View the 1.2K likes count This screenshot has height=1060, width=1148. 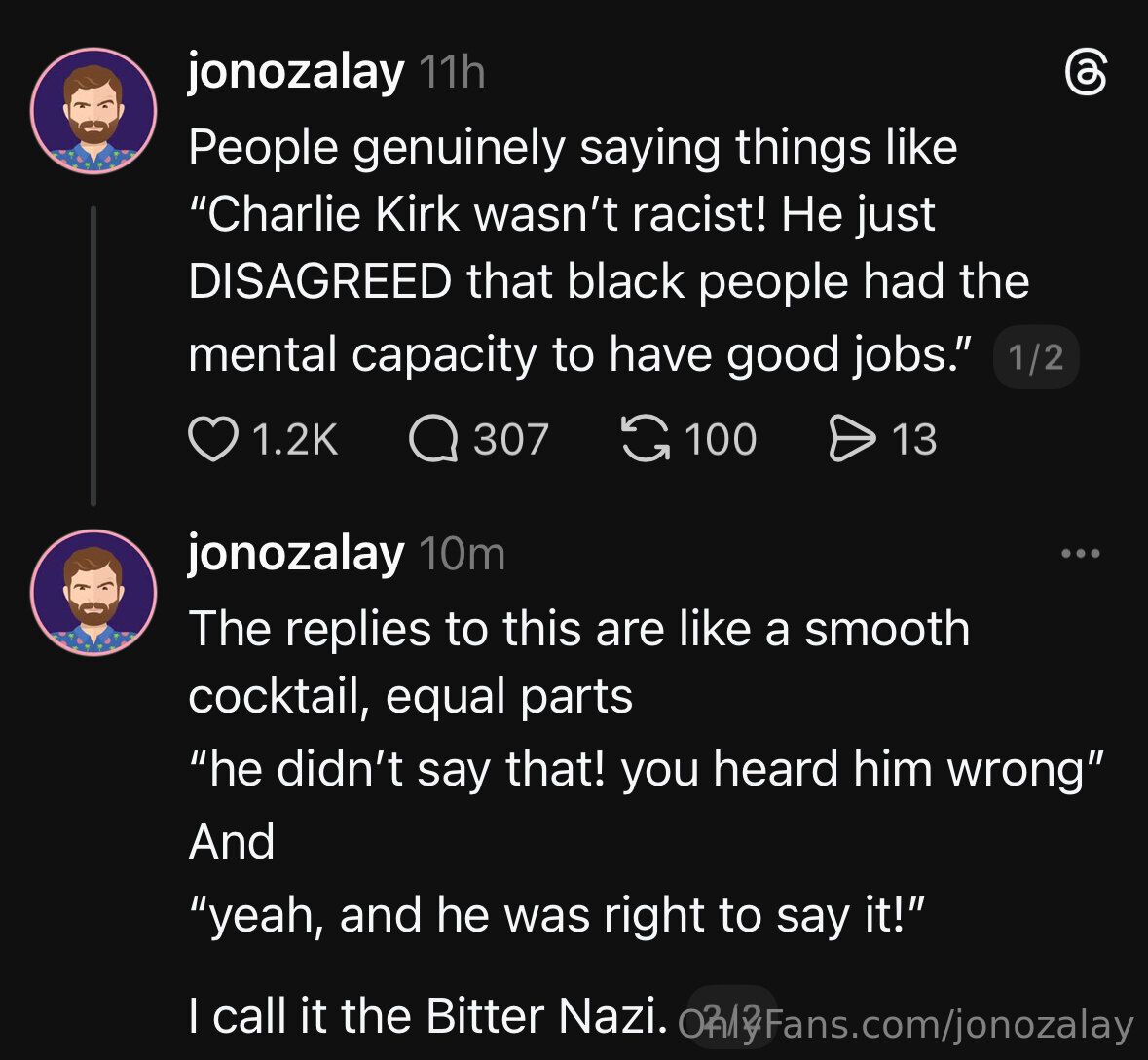point(294,440)
